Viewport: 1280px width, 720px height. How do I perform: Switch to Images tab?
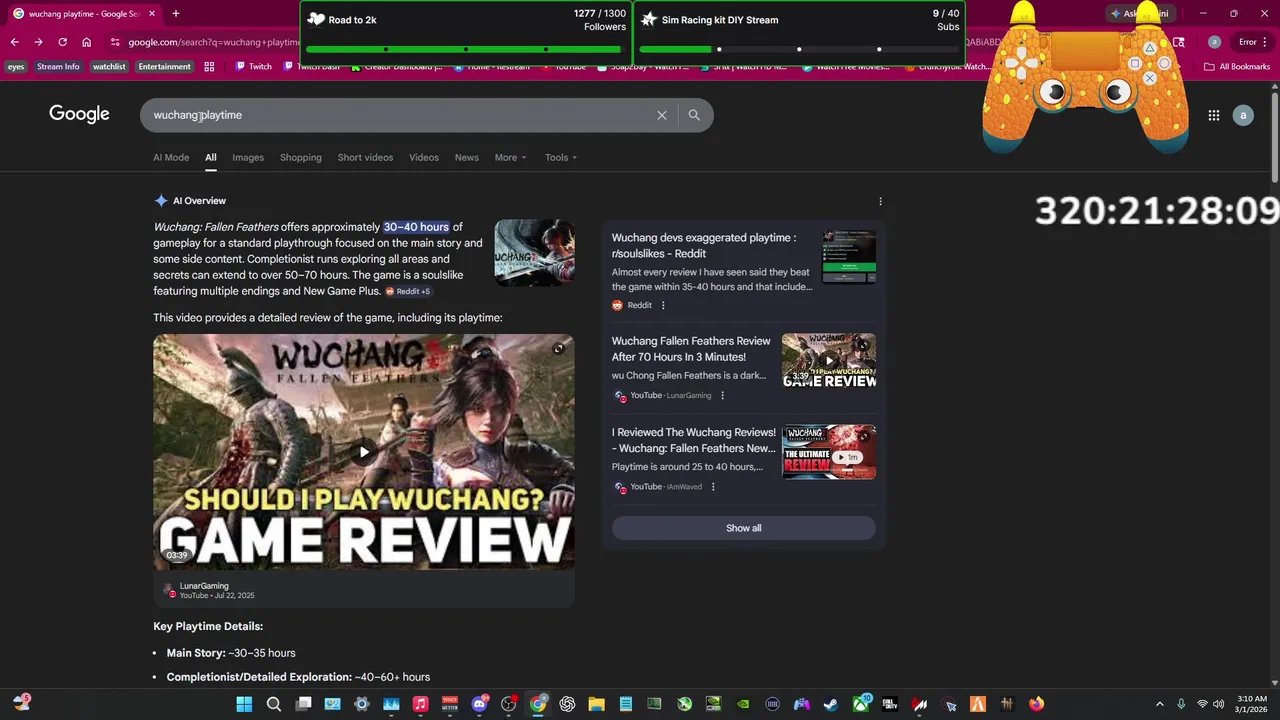248,157
